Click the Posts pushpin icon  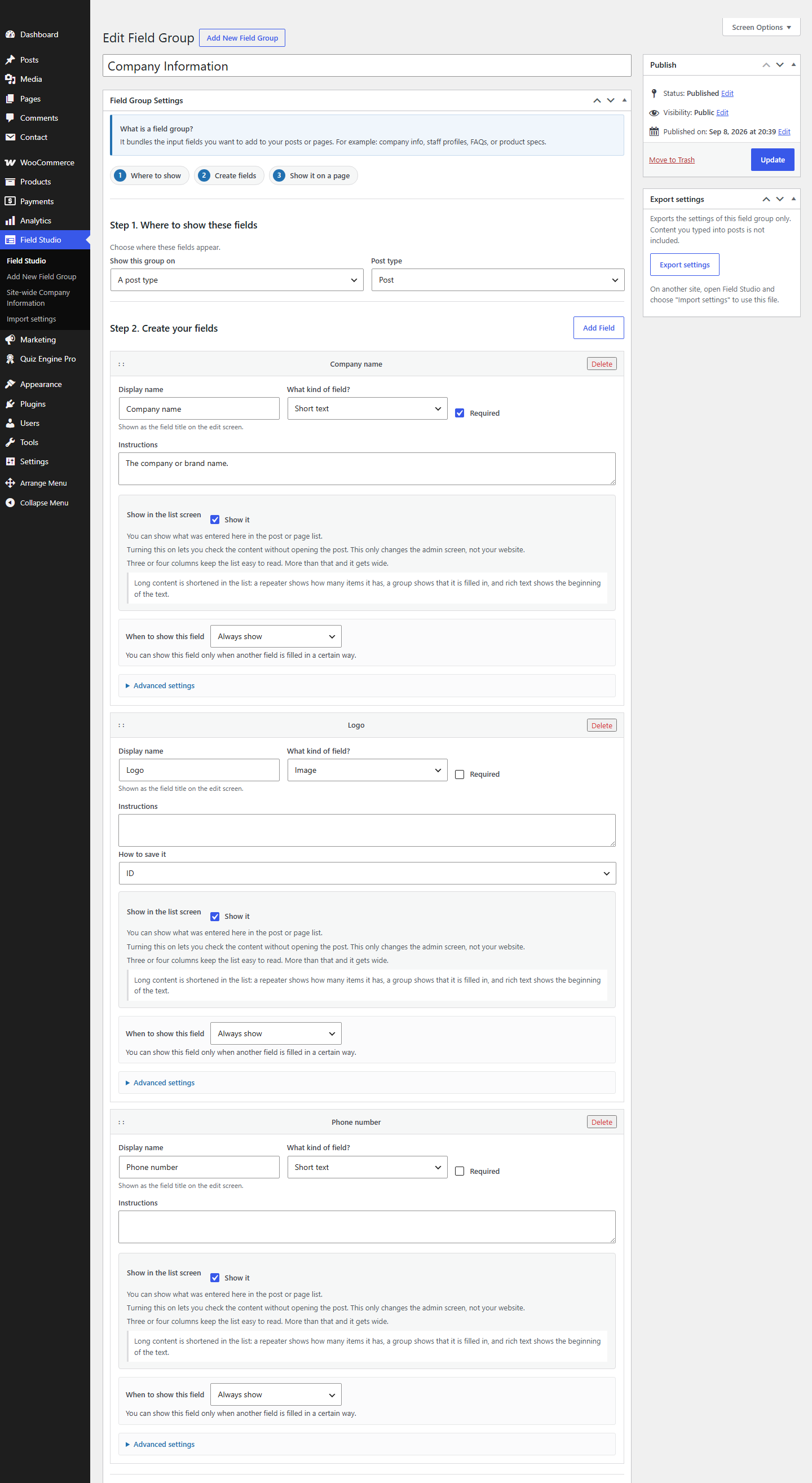[10, 60]
